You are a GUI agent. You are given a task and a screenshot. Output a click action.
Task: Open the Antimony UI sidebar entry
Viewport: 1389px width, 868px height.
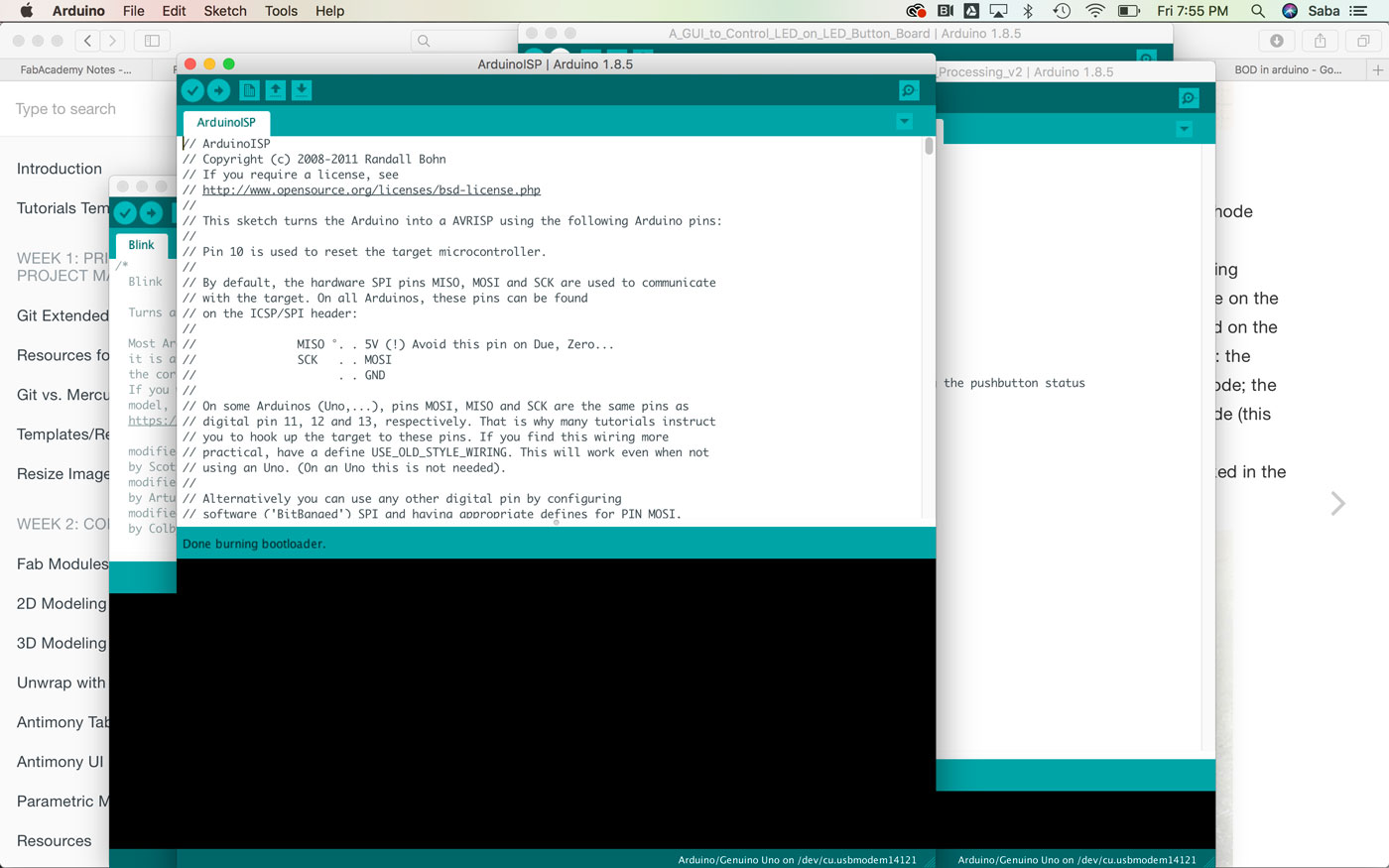coord(60,762)
